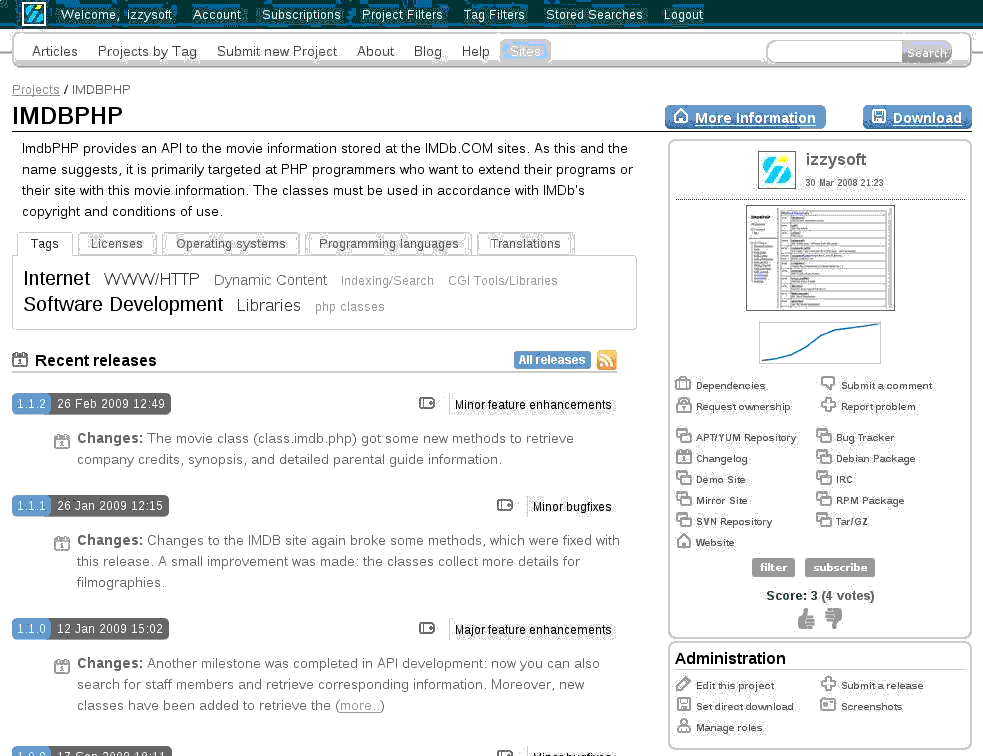Click the Internet tag
This screenshot has height=756, width=983.
pos(56,278)
